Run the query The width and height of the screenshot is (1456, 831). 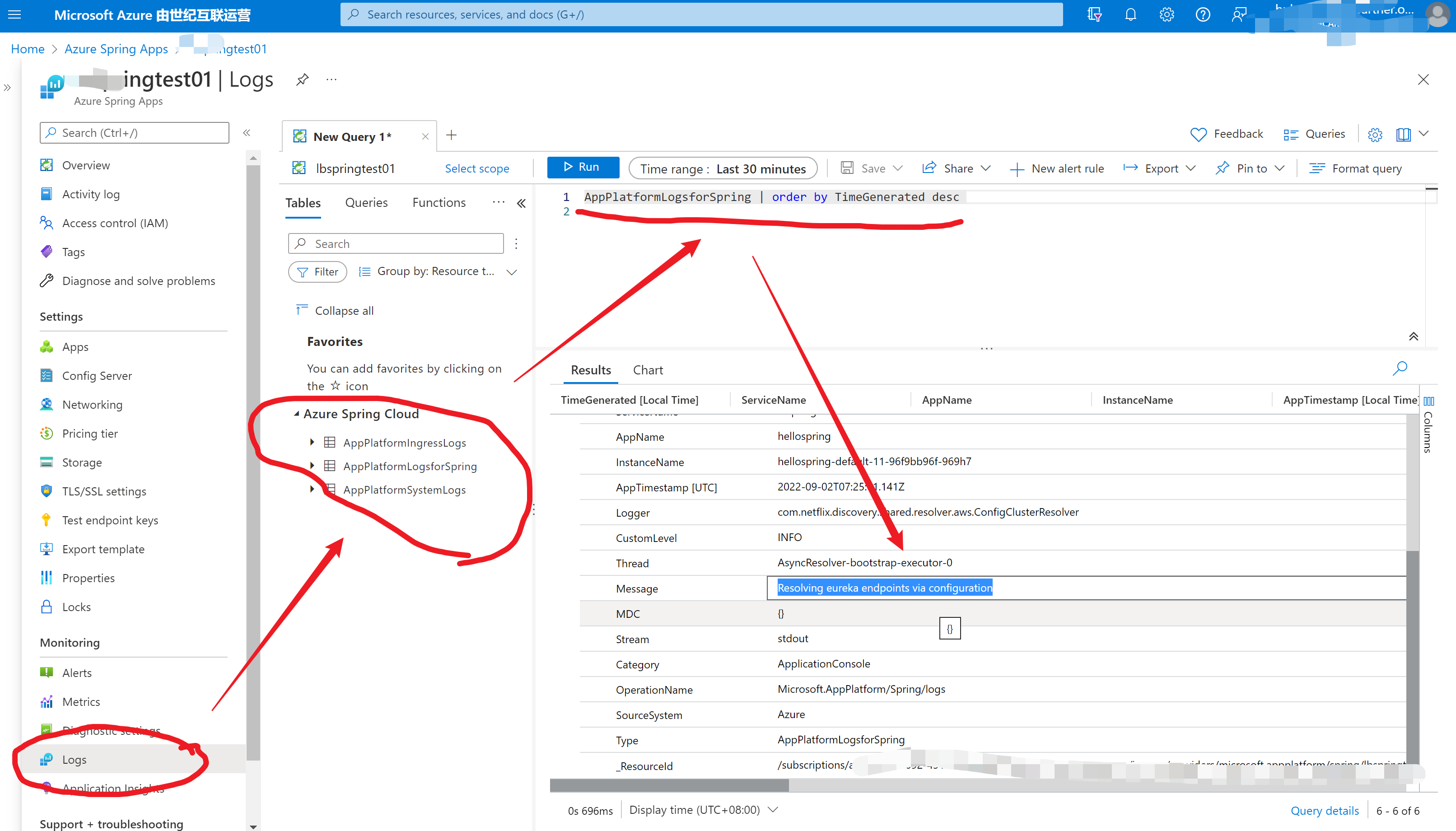tap(582, 167)
